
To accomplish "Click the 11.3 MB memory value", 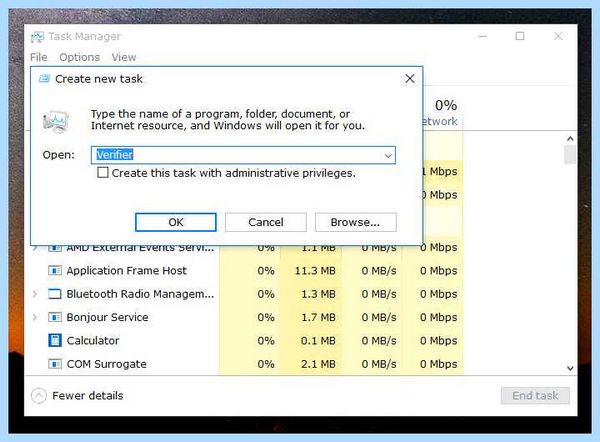I will (315, 271).
